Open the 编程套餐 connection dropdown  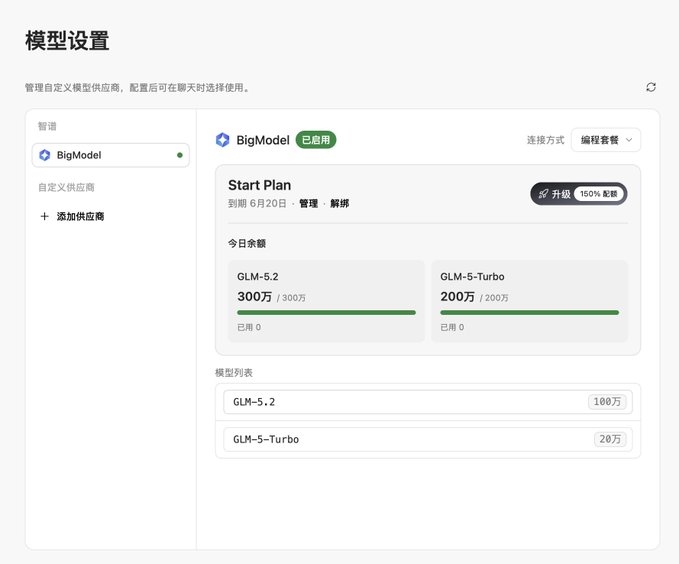606,140
